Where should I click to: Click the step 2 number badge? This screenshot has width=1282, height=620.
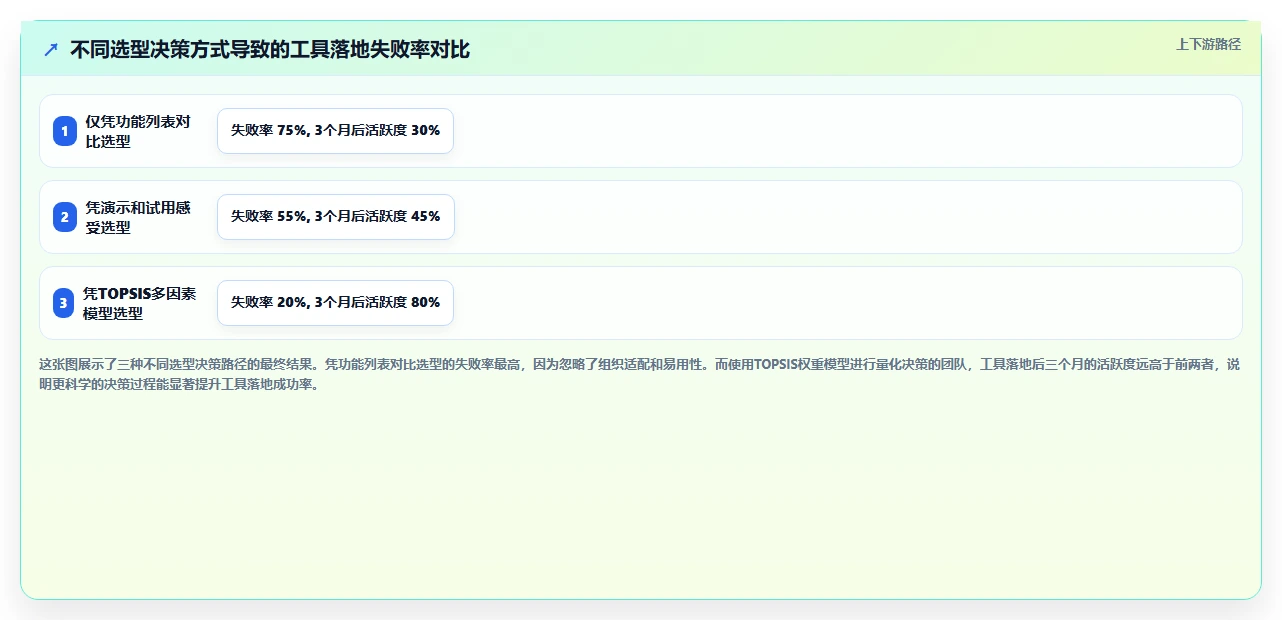tap(65, 217)
